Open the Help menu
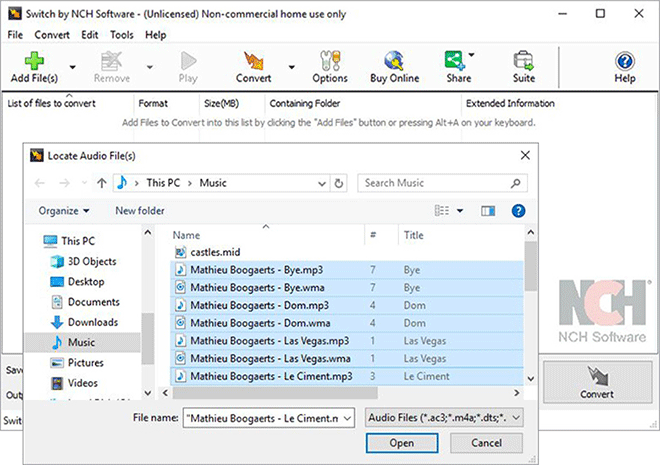The width and height of the screenshot is (660, 465). point(156,35)
